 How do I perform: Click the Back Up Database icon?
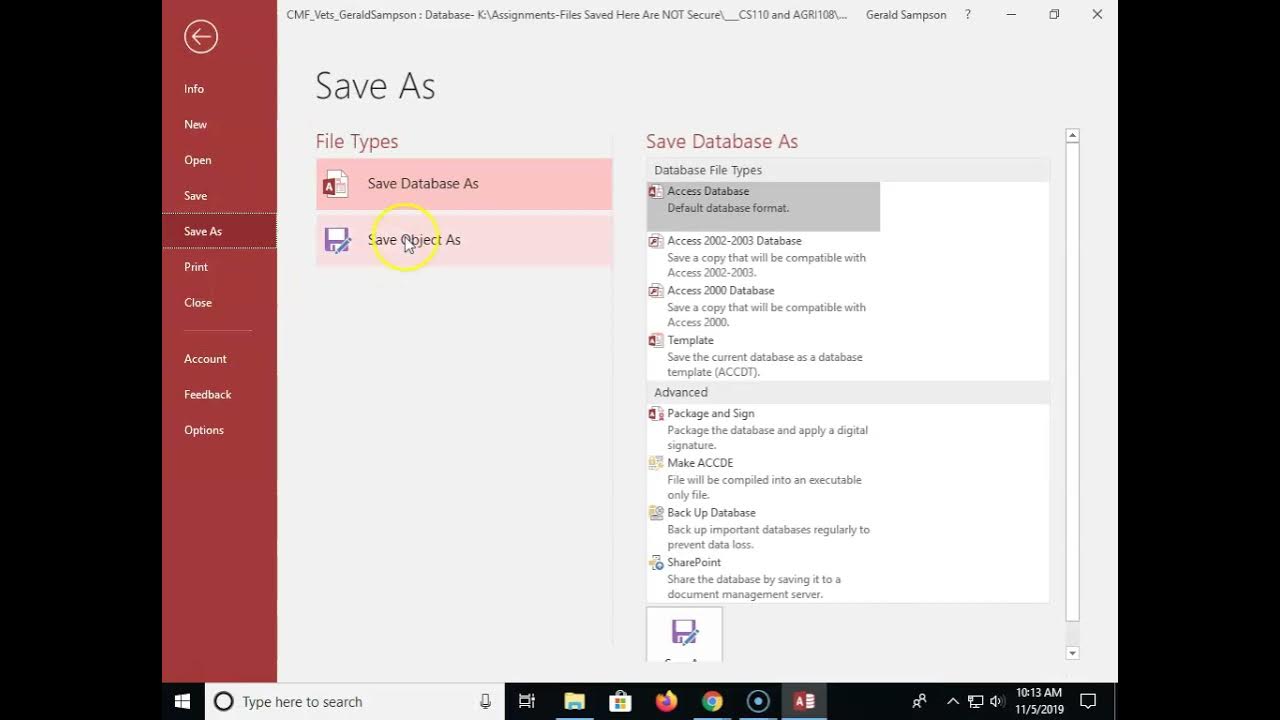656,513
